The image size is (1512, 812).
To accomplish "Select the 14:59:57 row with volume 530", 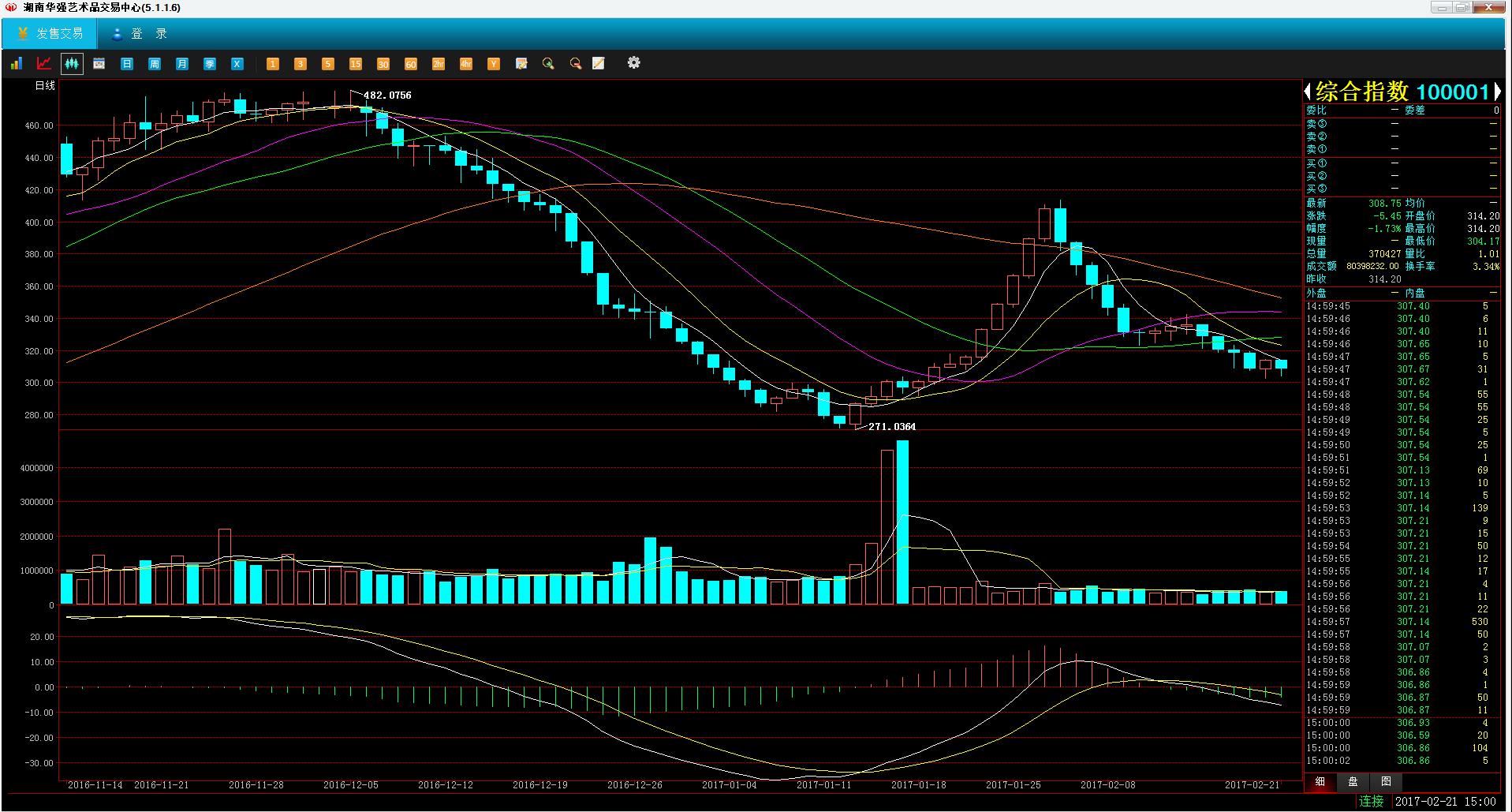I will 1402,622.
